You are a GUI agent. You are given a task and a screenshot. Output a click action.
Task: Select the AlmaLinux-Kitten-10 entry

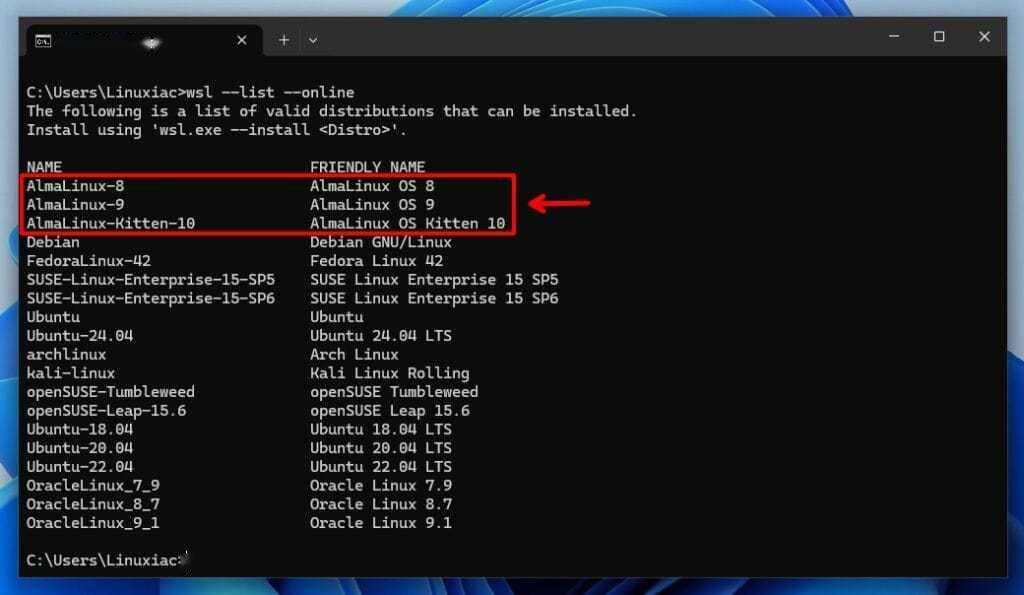point(111,223)
